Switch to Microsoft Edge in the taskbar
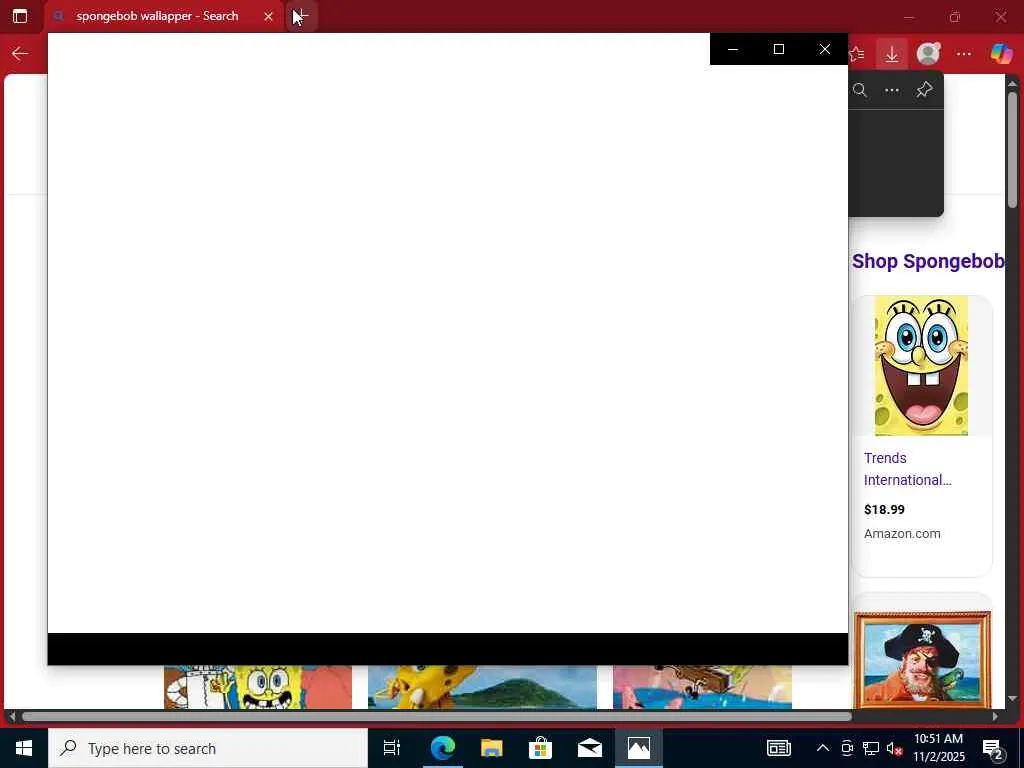The width and height of the screenshot is (1024, 768). pos(442,748)
